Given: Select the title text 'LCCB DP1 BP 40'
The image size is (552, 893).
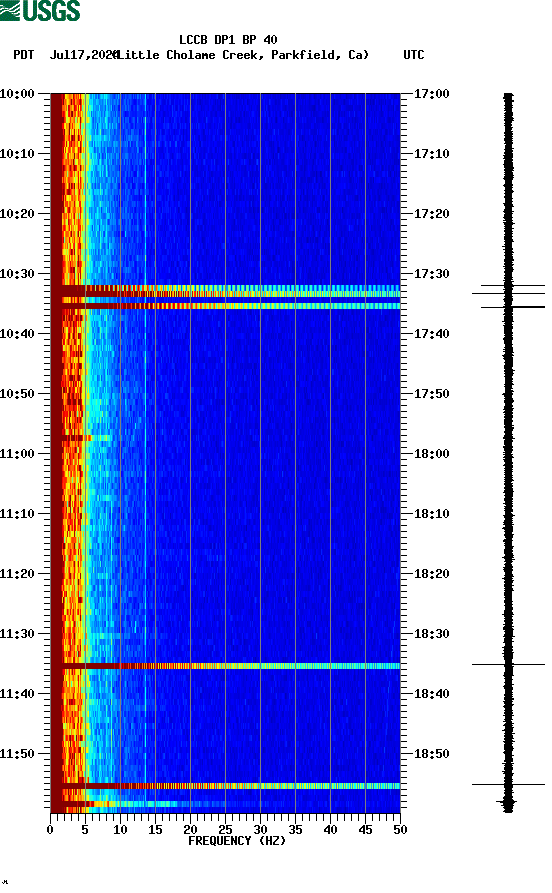Looking at the screenshot, I should coord(228,40).
